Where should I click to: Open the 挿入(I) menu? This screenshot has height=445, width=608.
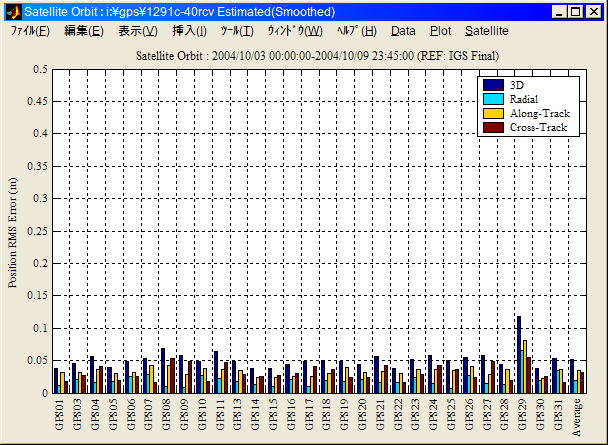coord(189,31)
